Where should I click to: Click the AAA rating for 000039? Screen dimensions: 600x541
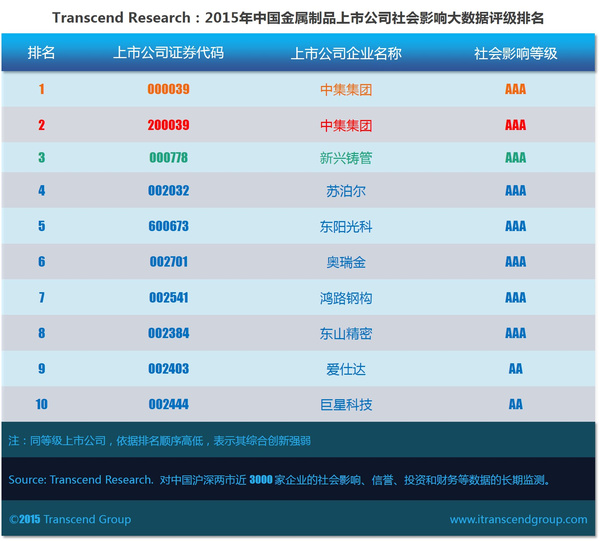[x=515, y=89]
